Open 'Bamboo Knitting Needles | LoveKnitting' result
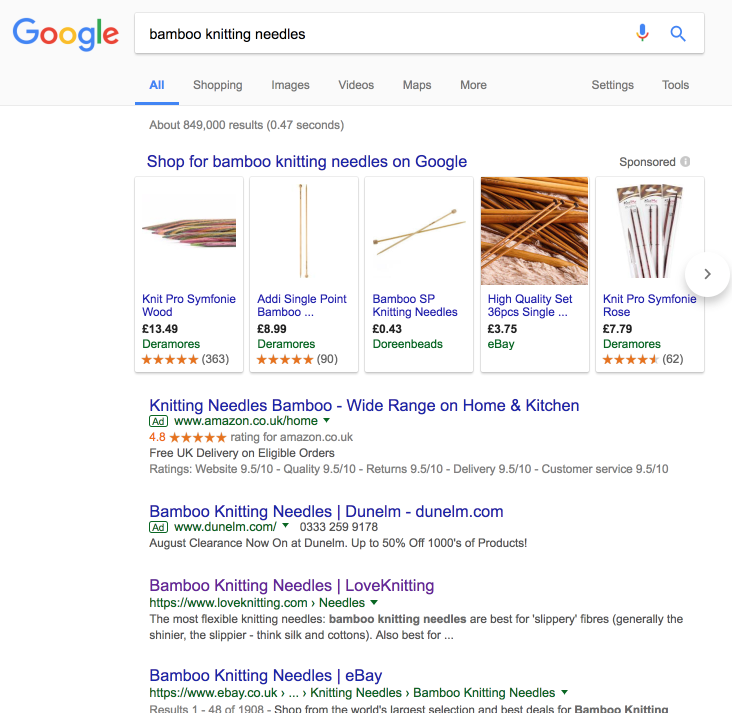 click(292, 586)
